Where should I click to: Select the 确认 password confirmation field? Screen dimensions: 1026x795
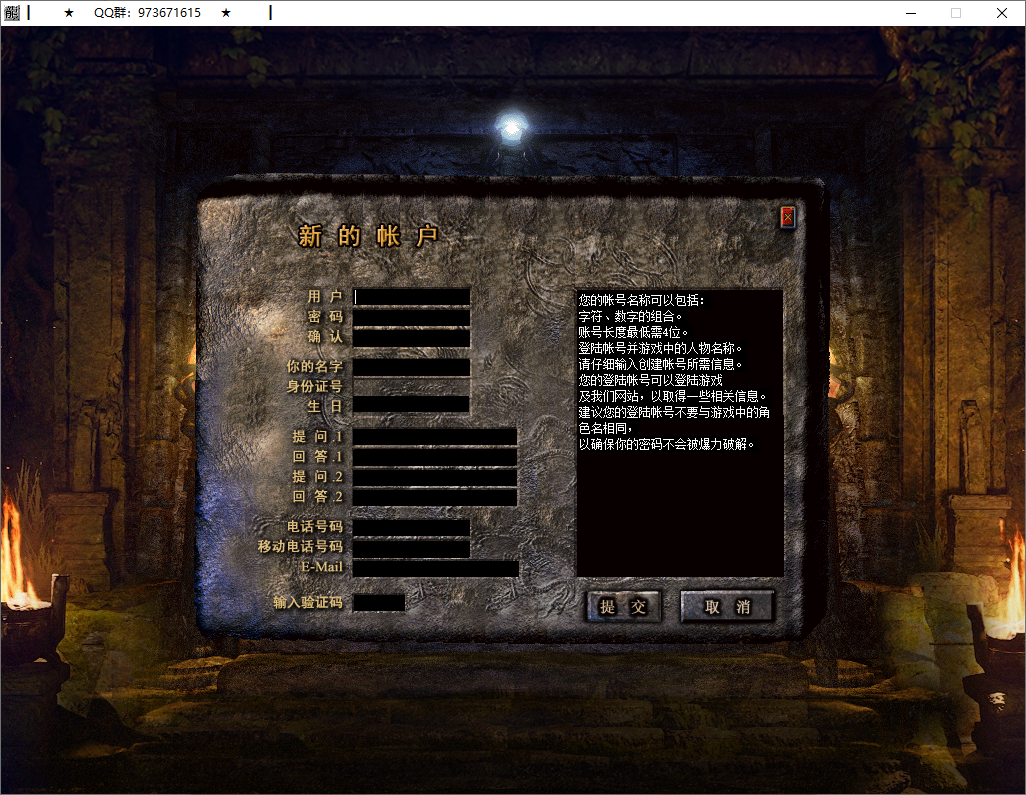point(412,338)
